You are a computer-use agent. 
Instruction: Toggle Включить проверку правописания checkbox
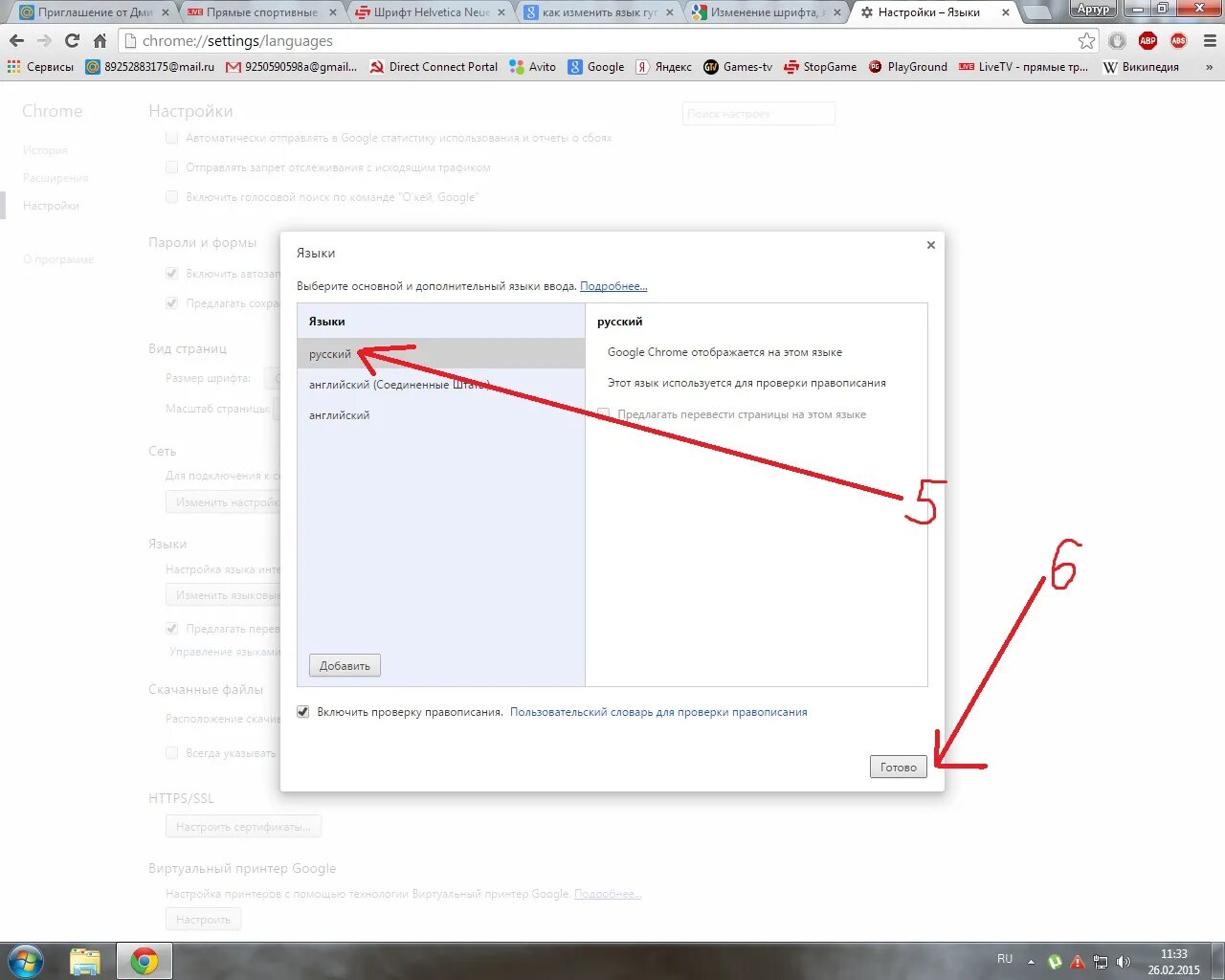pos(303,712)
